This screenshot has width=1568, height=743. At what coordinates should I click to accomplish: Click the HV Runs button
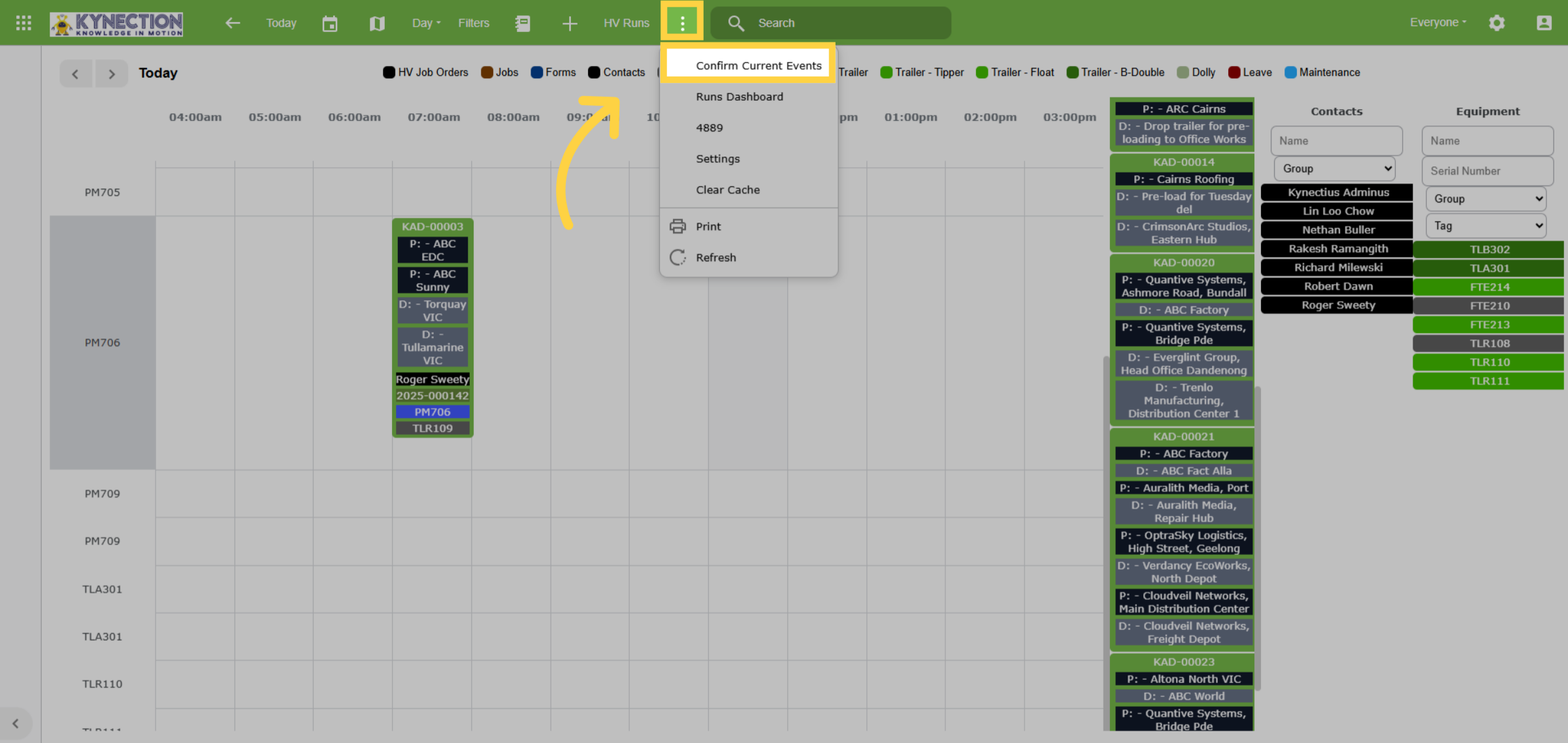point(627,23)
